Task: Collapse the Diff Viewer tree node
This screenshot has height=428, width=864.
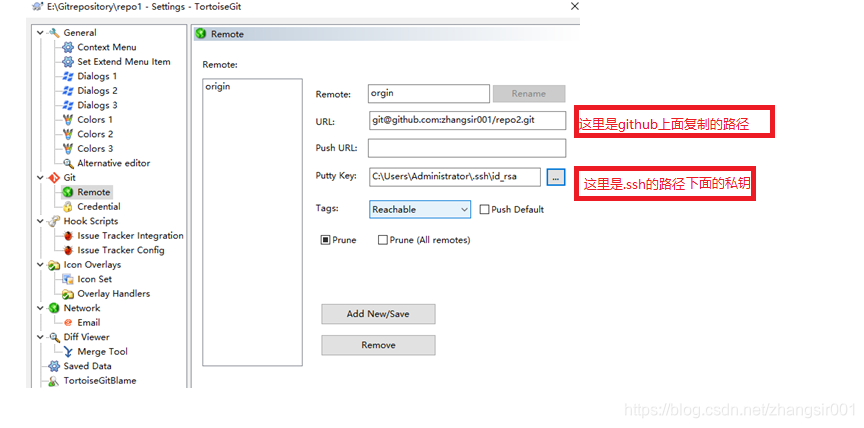Action: [40, 337]
